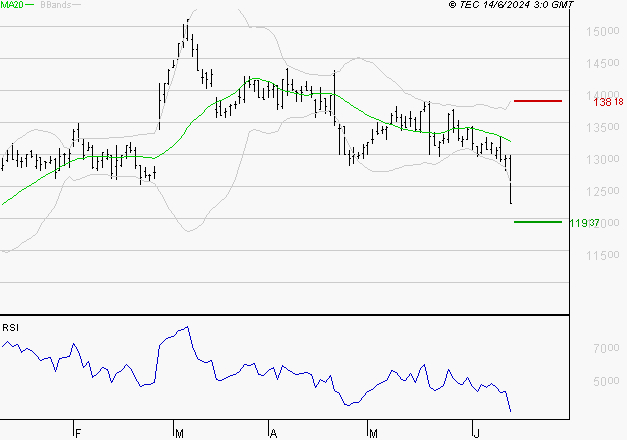Click the F month marker on time axis

[x=78, y=434]
